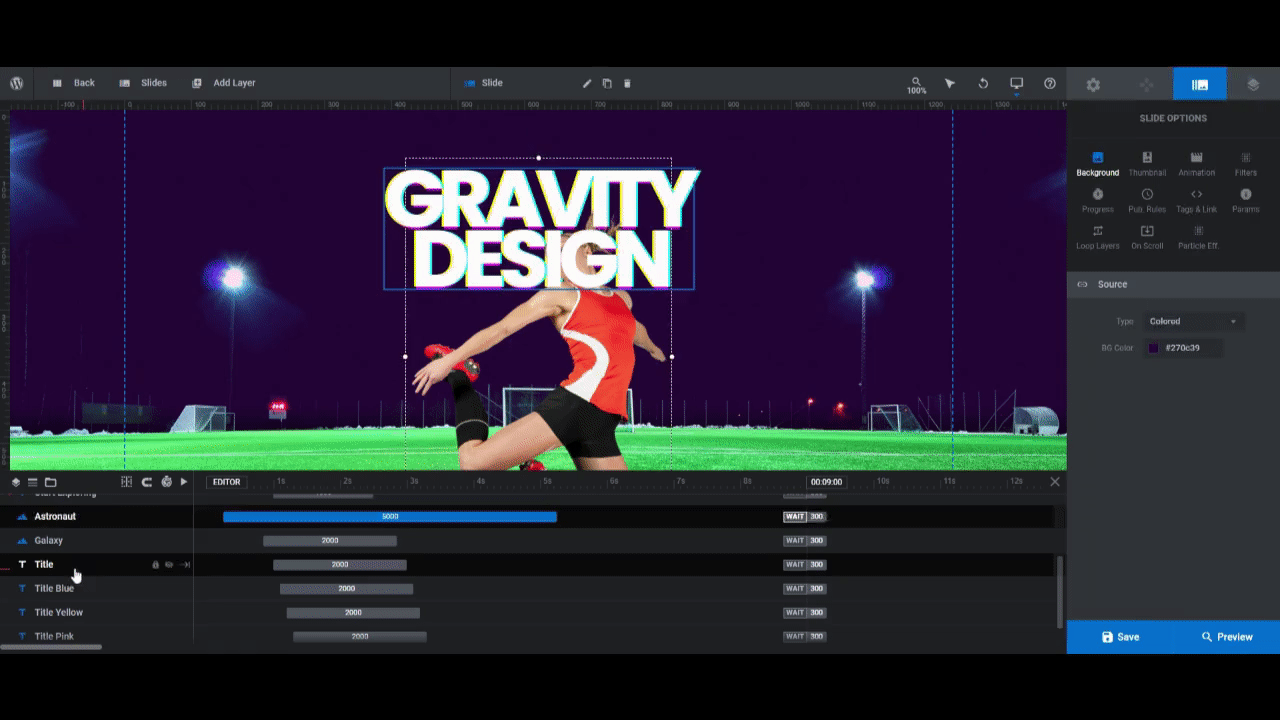1280x720 pixels.
Task: Collapse the Source section header
Action: tap(1173, 284)
